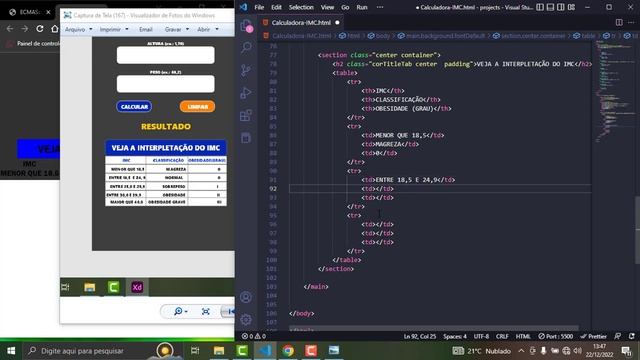Open the View menu in VS Code
The image size is (640, 360).
click(327, 7)
